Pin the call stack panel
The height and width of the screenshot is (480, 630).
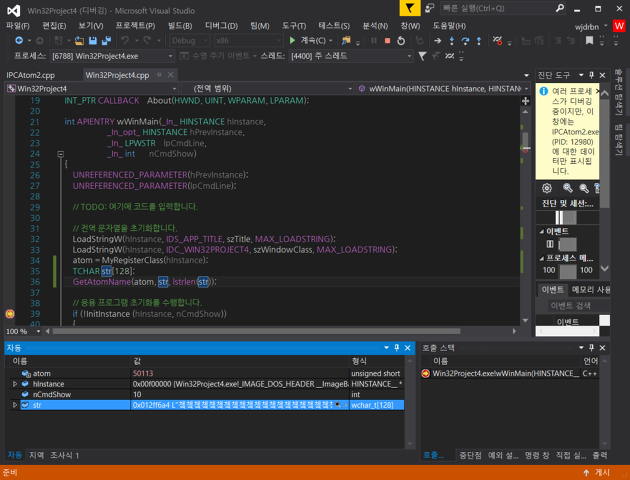click(x=591, y=348)
